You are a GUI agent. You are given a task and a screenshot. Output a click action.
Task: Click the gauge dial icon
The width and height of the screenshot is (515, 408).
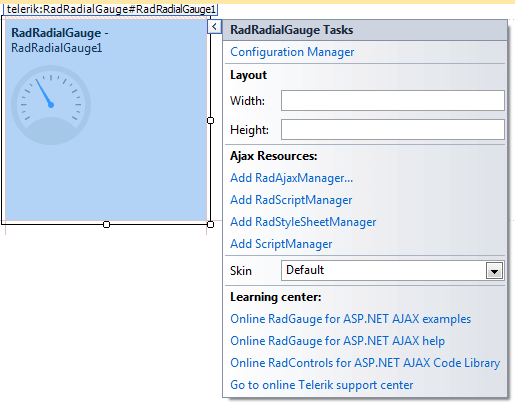coord(51,105)
